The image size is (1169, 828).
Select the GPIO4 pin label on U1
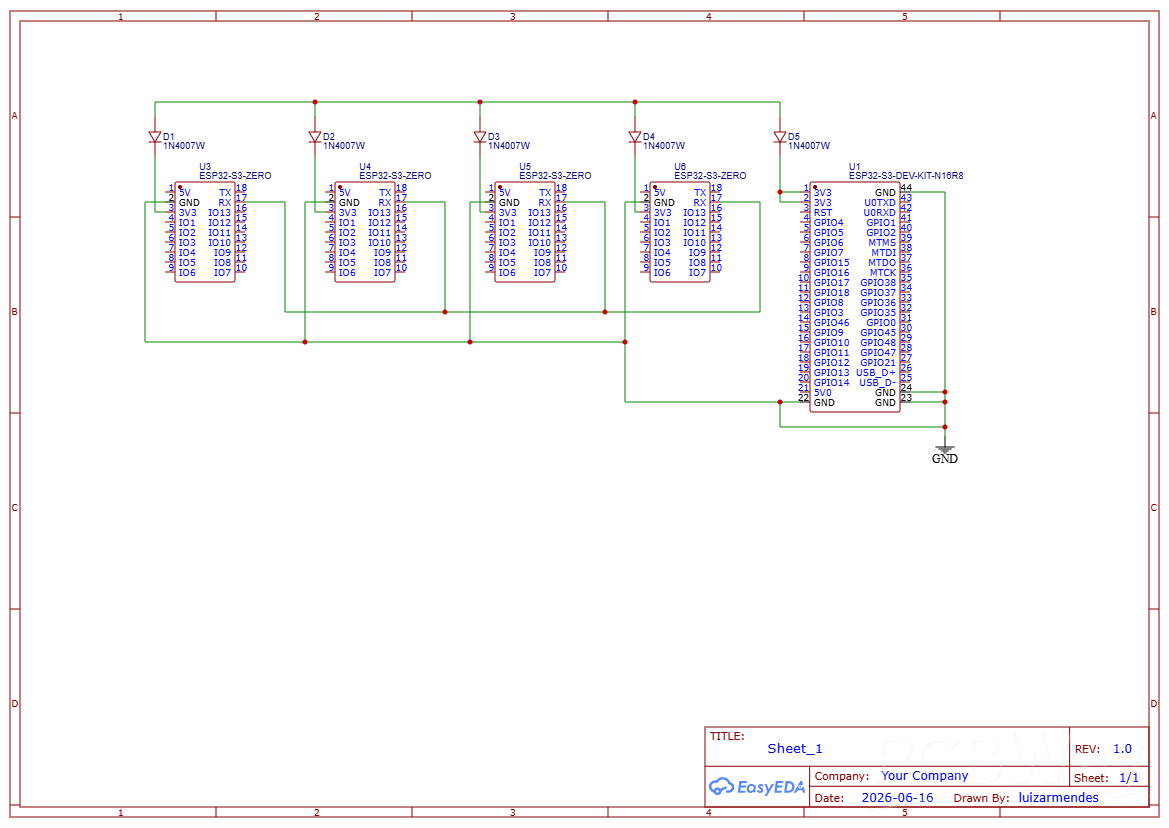tap(828, 223)
